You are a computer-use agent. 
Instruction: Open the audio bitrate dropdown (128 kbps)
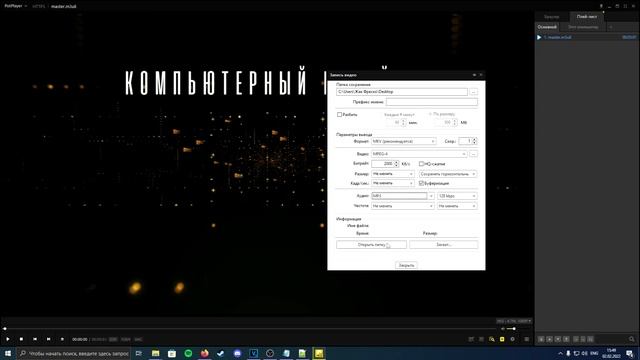pyautogui.click(x=457, y=196)
